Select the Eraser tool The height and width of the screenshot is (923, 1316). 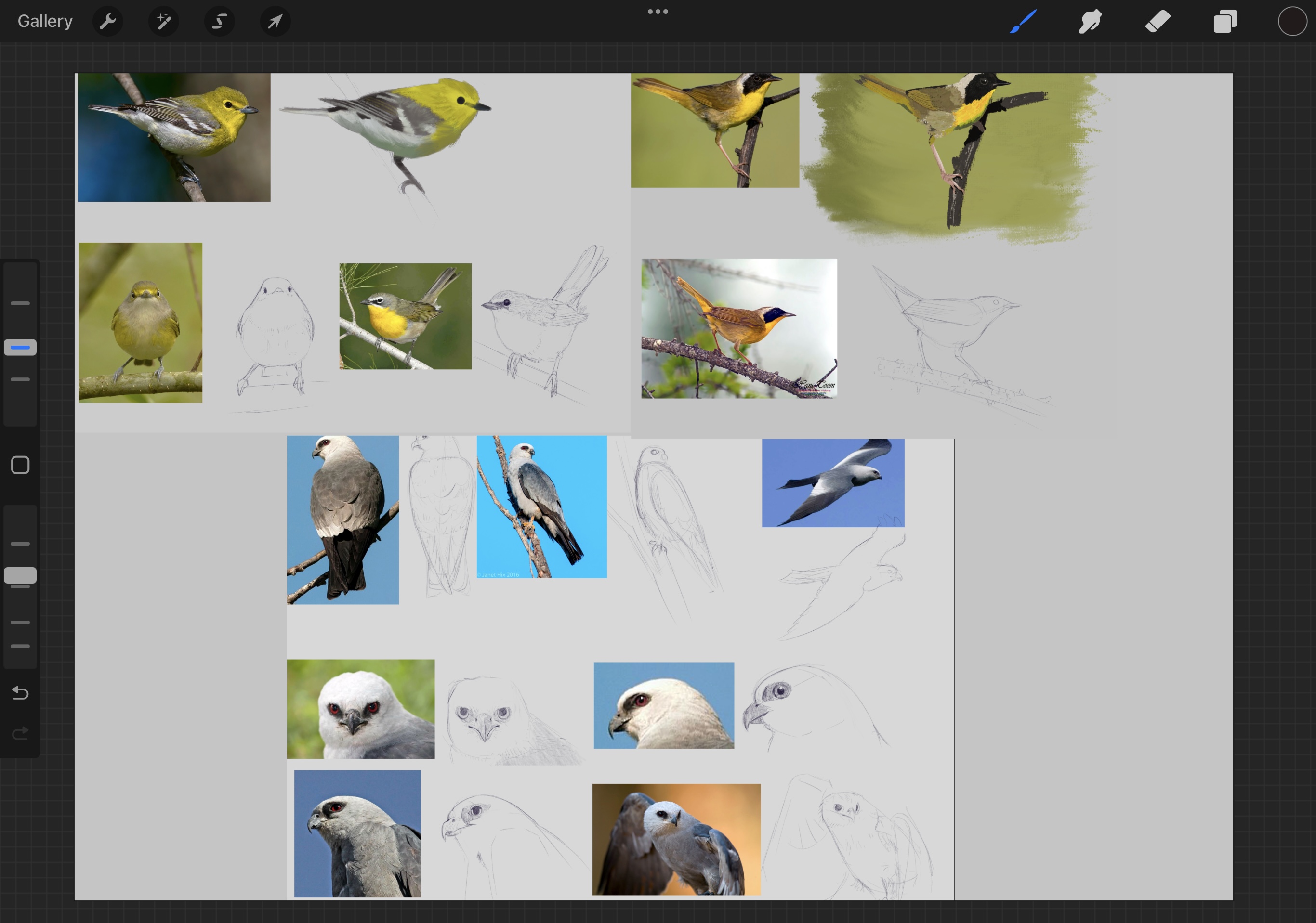1158,22
